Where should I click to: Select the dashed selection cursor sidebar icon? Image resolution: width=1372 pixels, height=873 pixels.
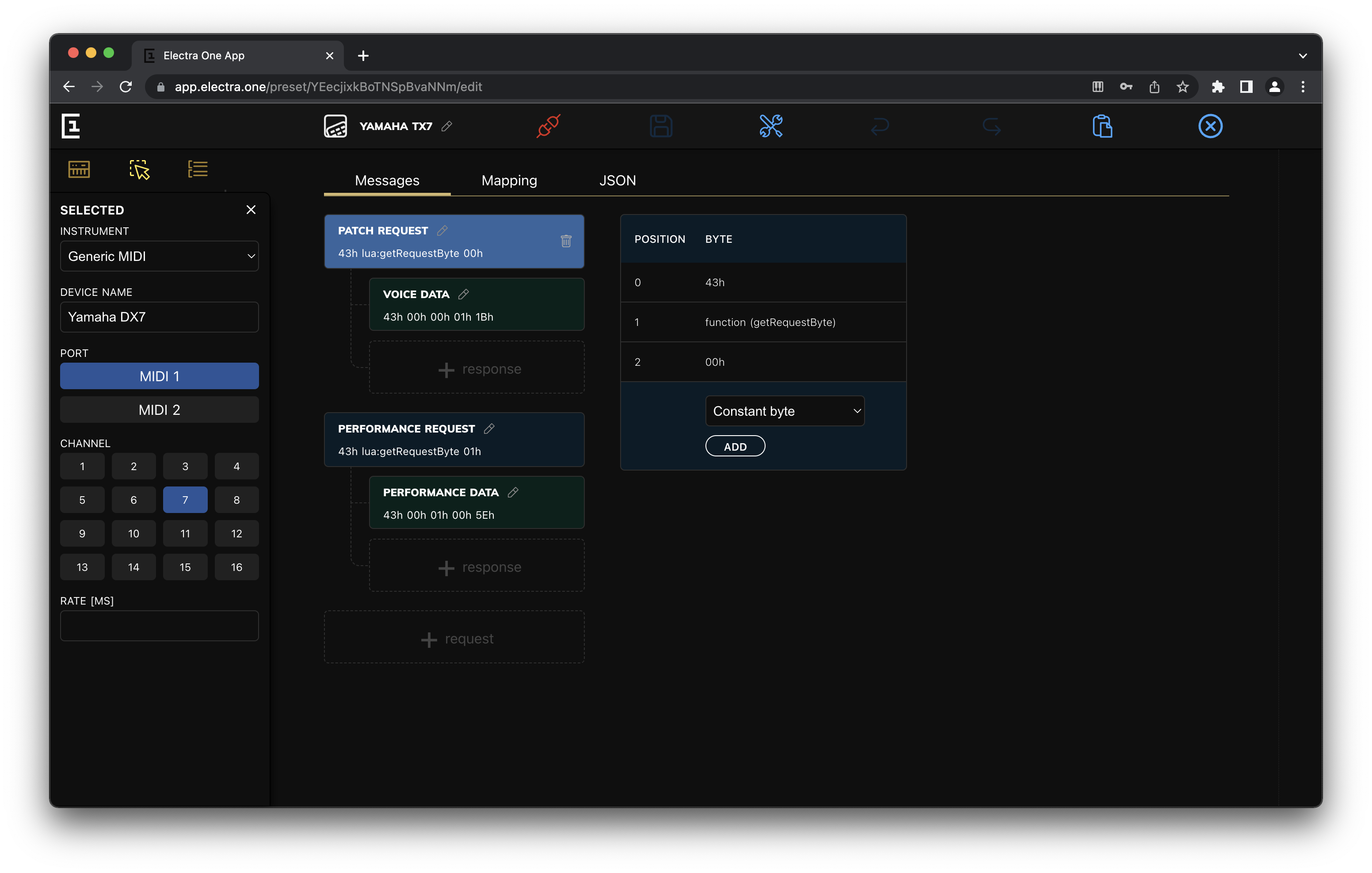tap(139, 169)
